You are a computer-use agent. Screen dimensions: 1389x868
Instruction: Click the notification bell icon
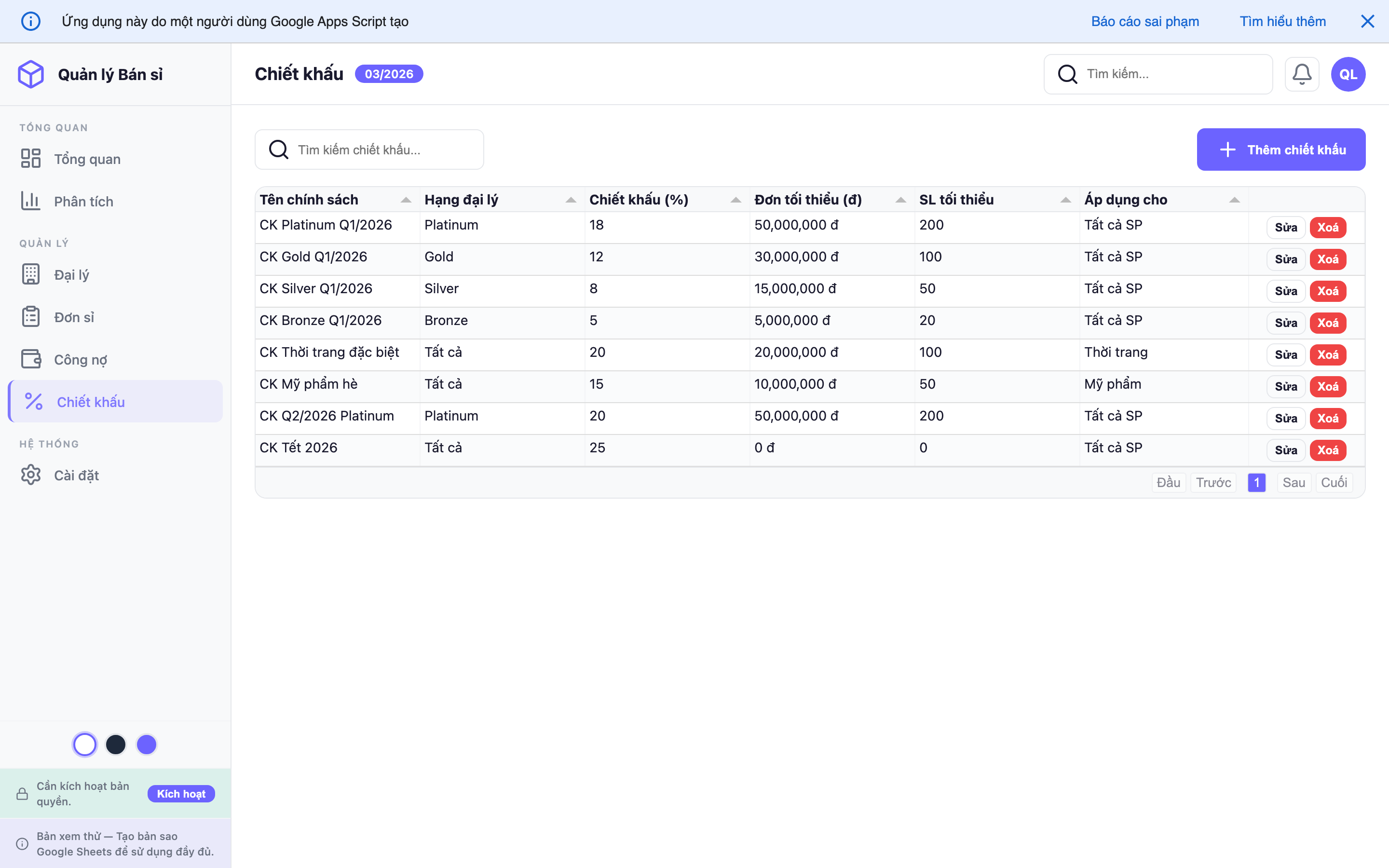1301,74
